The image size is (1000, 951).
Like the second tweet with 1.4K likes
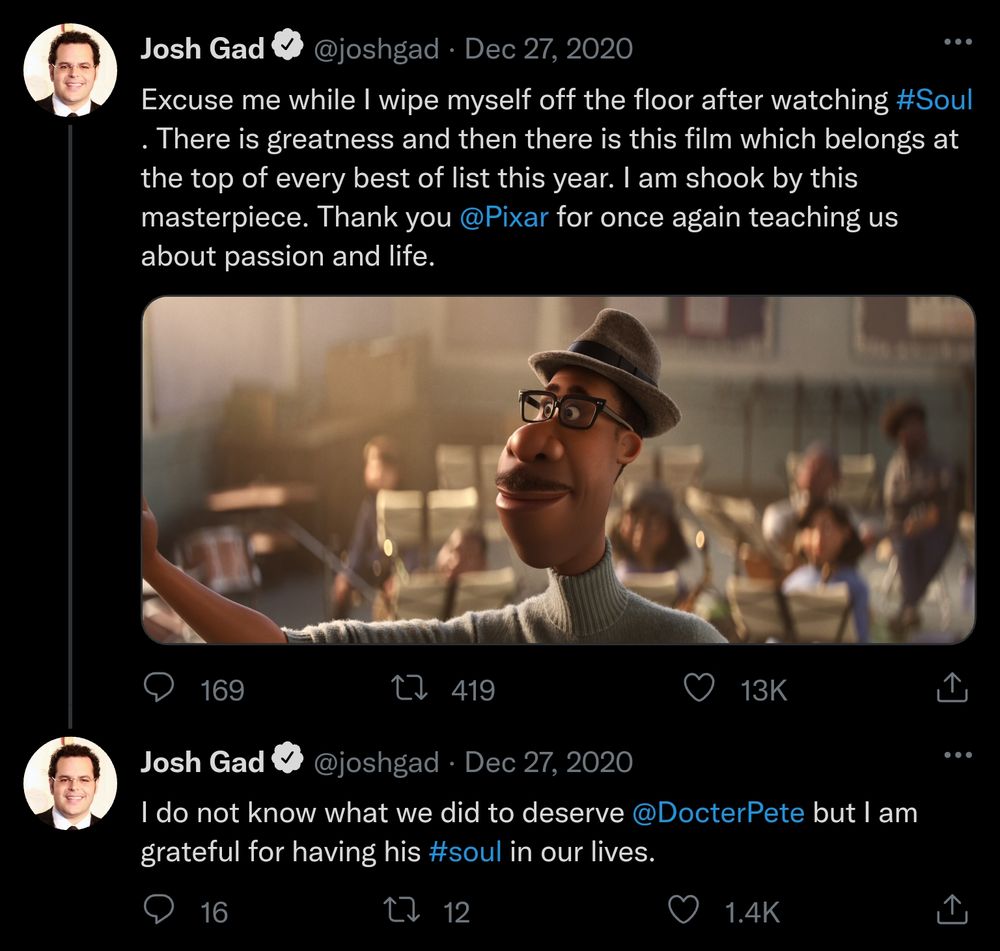(x=683, y=911)
